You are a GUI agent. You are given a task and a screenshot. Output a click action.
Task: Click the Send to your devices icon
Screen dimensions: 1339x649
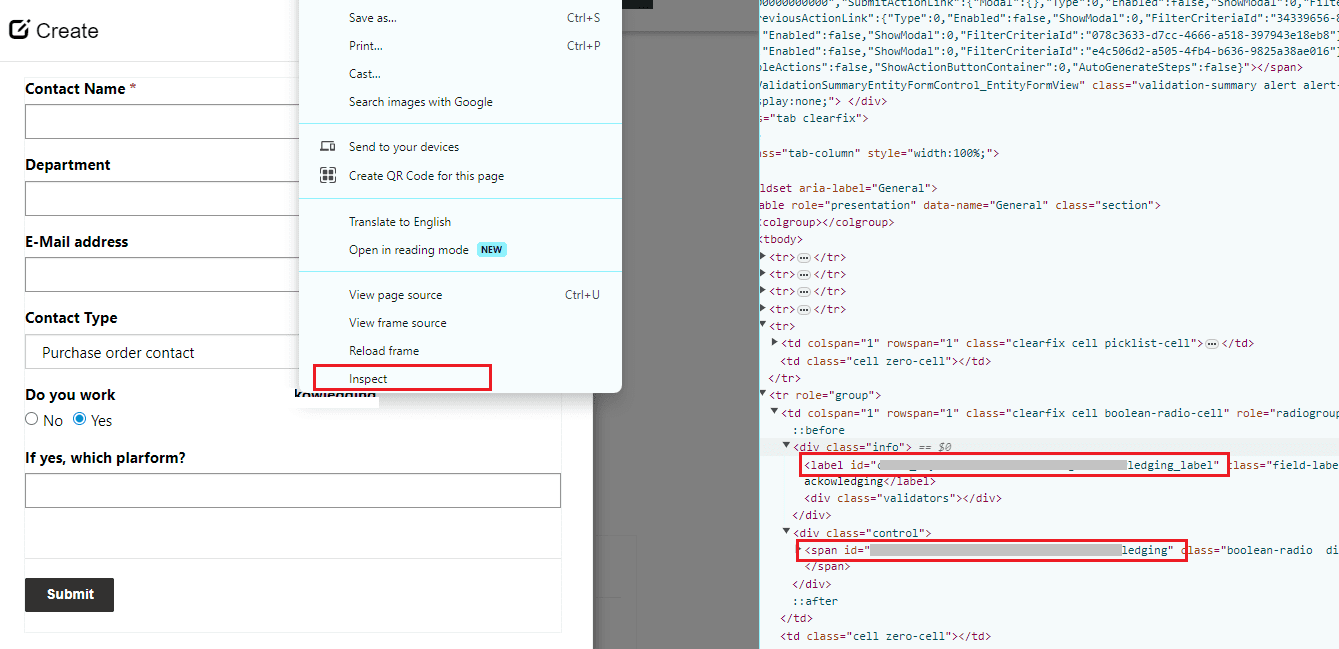point(327,147)
